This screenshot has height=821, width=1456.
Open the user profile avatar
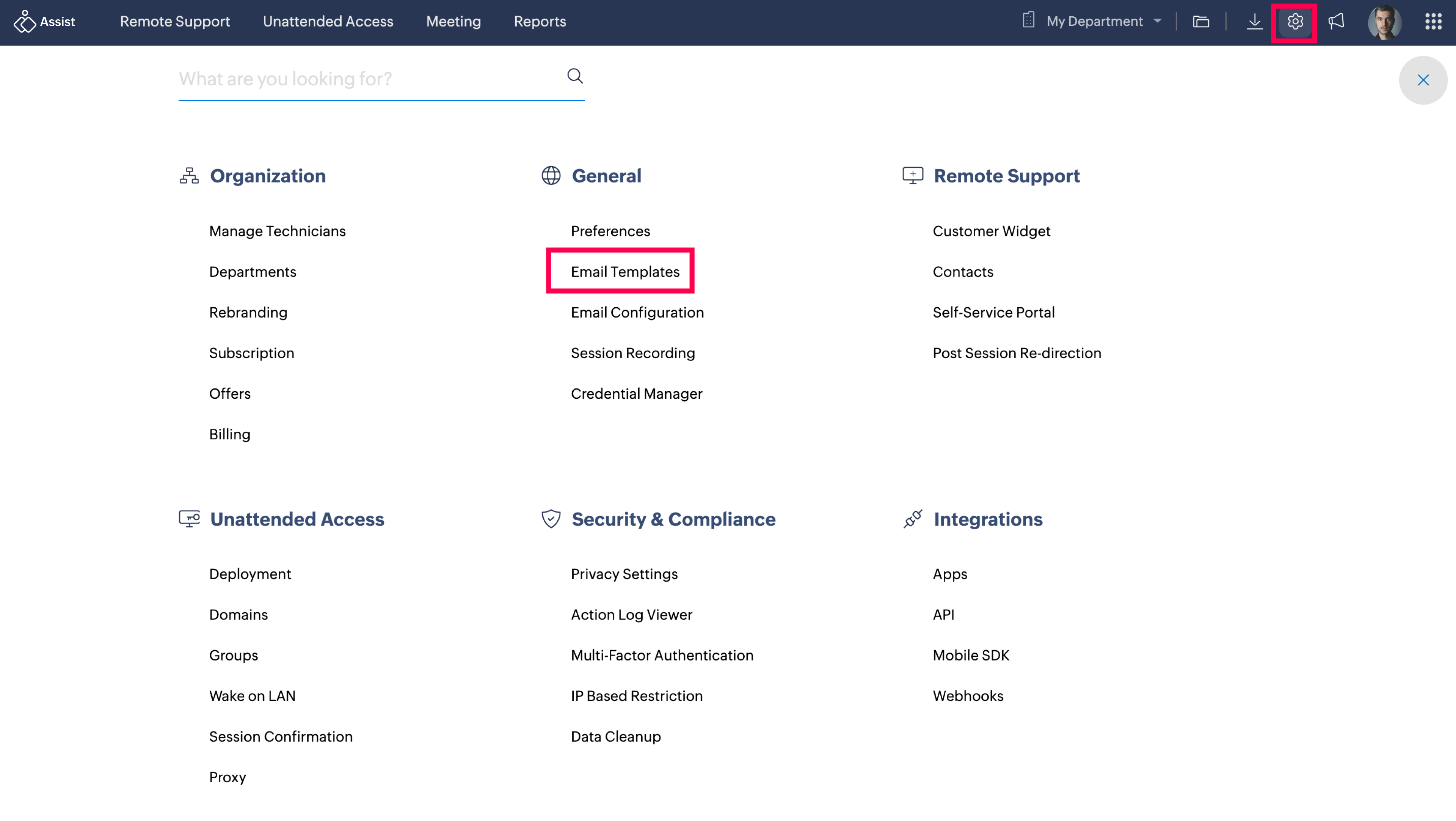click(1384, 22)
